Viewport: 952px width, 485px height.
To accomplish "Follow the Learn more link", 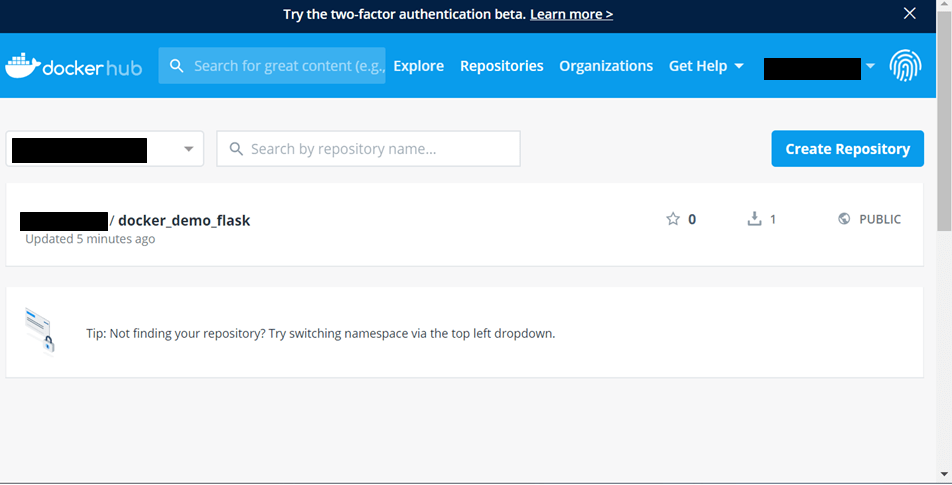I will [x=571, y=14].
